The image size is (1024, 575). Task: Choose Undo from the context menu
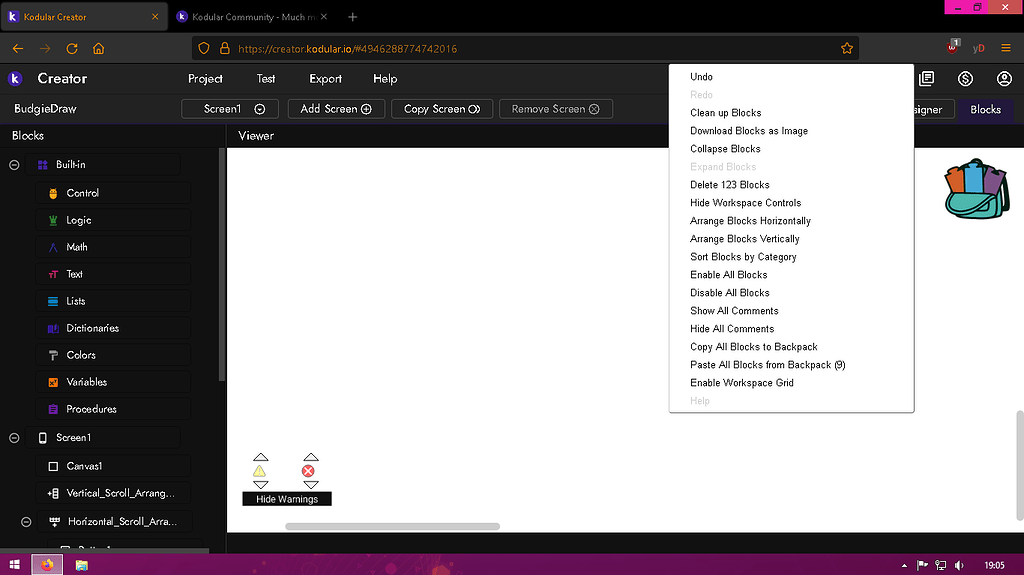[x=792, y=76]
